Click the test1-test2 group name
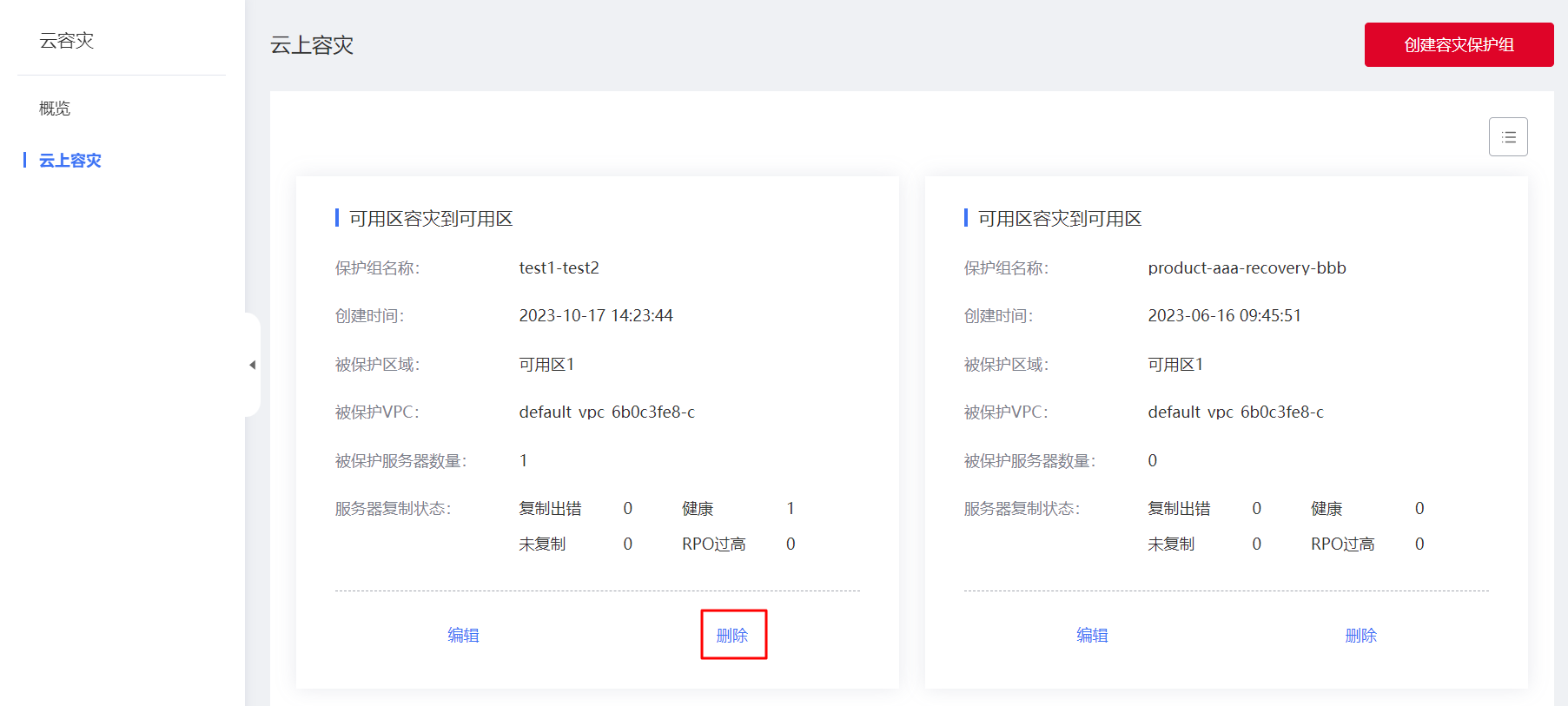 coord(559,268)
